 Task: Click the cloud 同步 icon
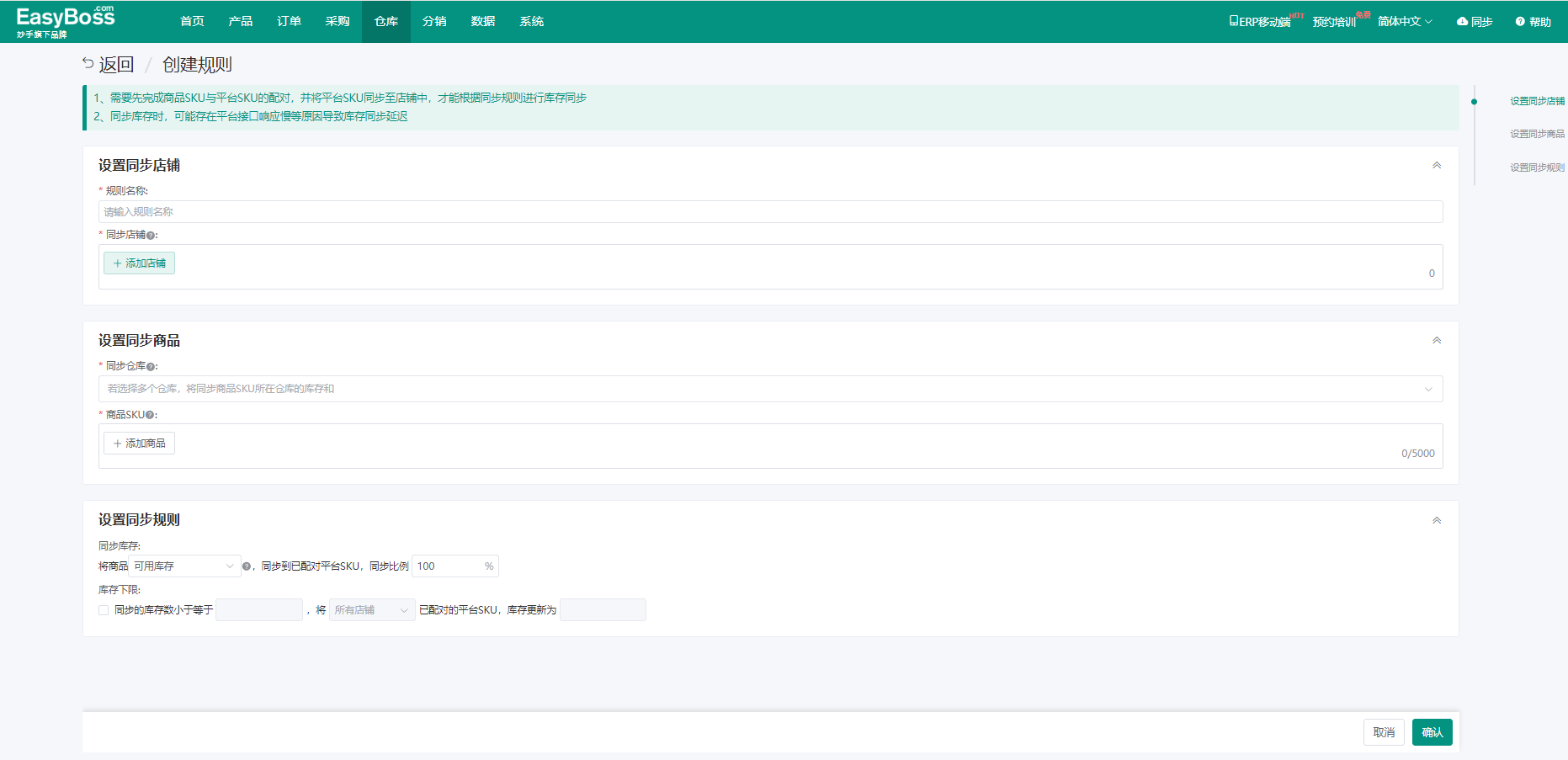tap(1462, 22)
